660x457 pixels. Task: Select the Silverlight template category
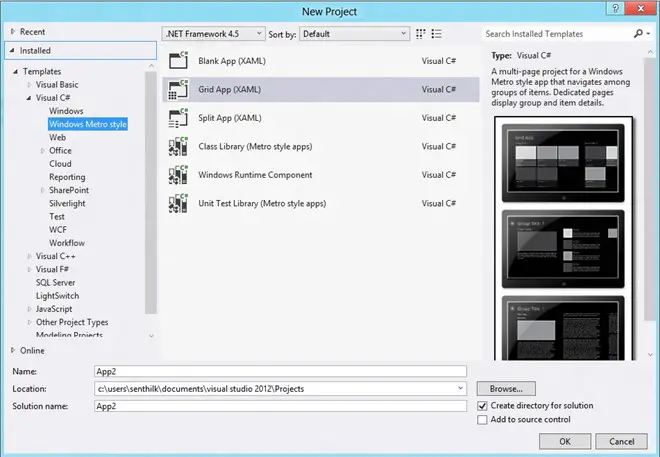(67, 203)
